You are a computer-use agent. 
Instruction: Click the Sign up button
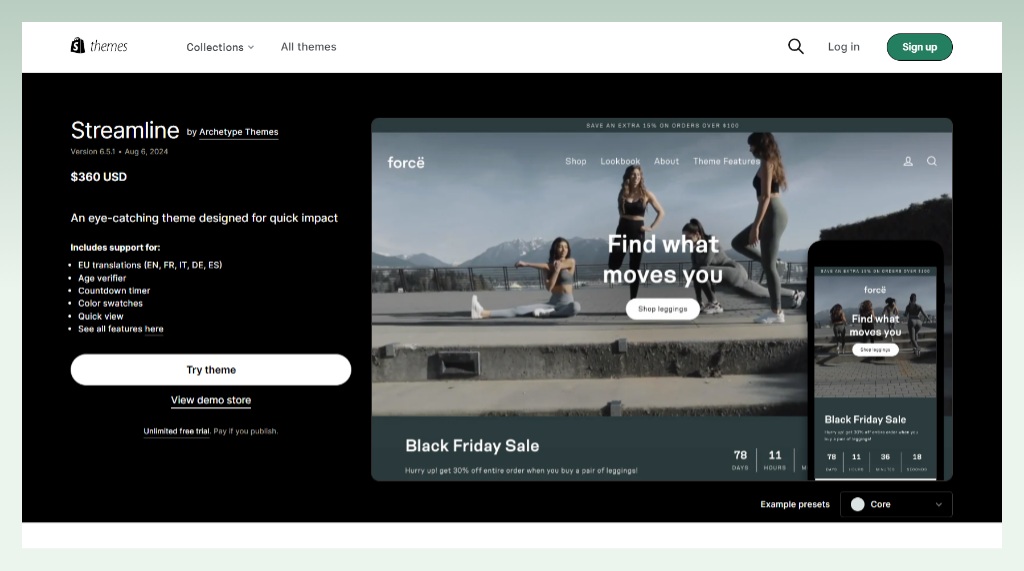(920, 47)
